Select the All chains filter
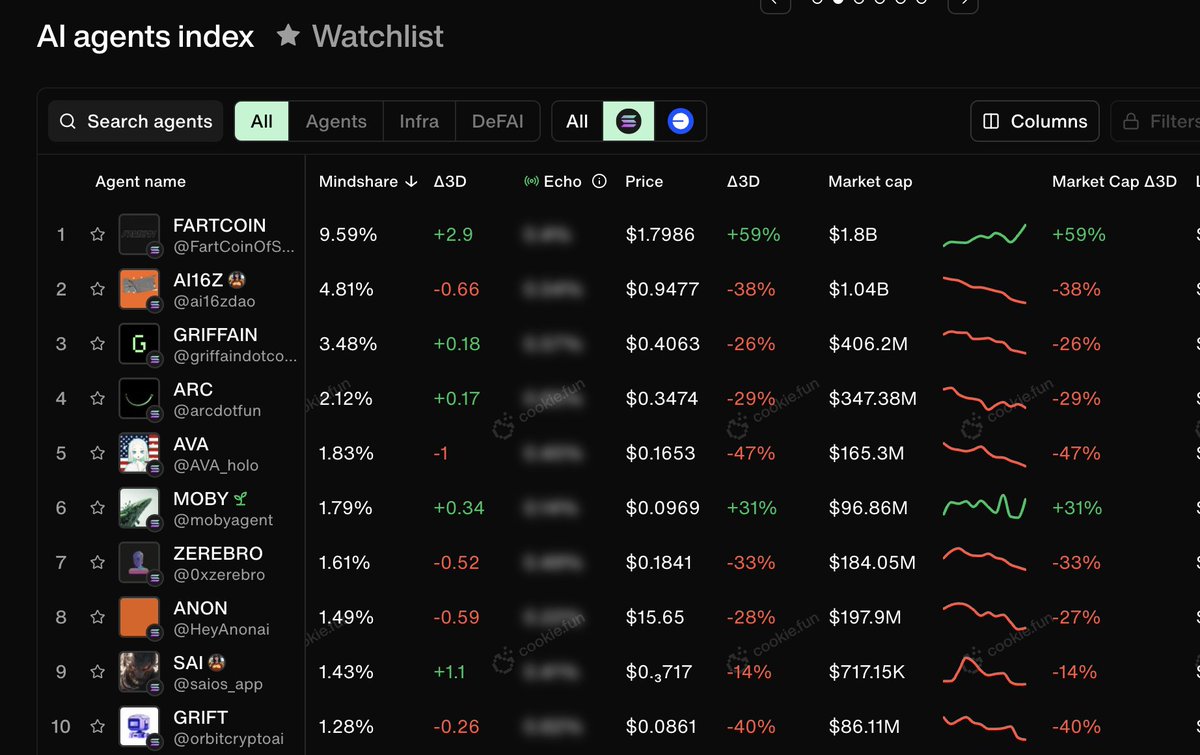Screen dimensions: 1200x755 [x=577, y=121]
